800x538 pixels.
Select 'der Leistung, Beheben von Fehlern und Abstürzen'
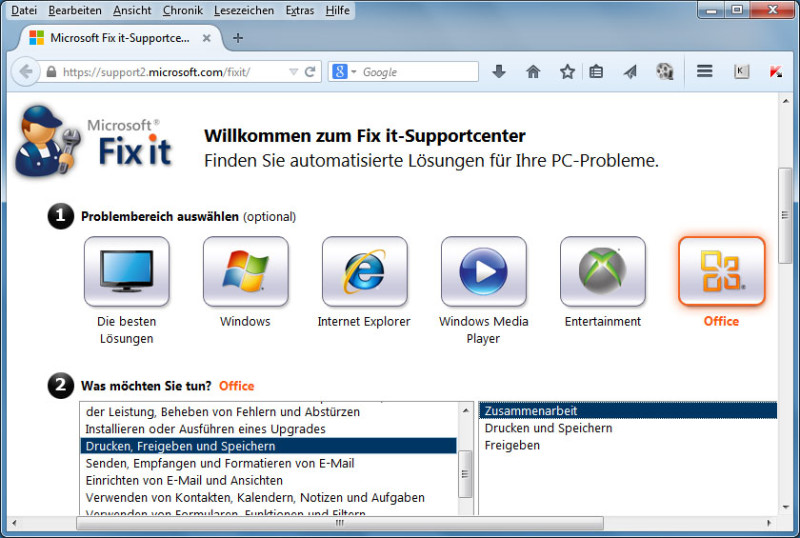click(x=269, y=411)
